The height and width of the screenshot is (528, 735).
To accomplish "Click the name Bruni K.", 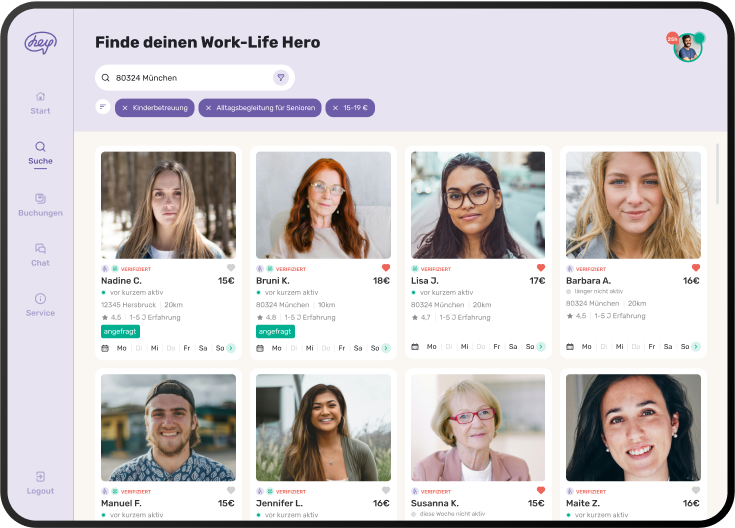I will click(273, 281).
